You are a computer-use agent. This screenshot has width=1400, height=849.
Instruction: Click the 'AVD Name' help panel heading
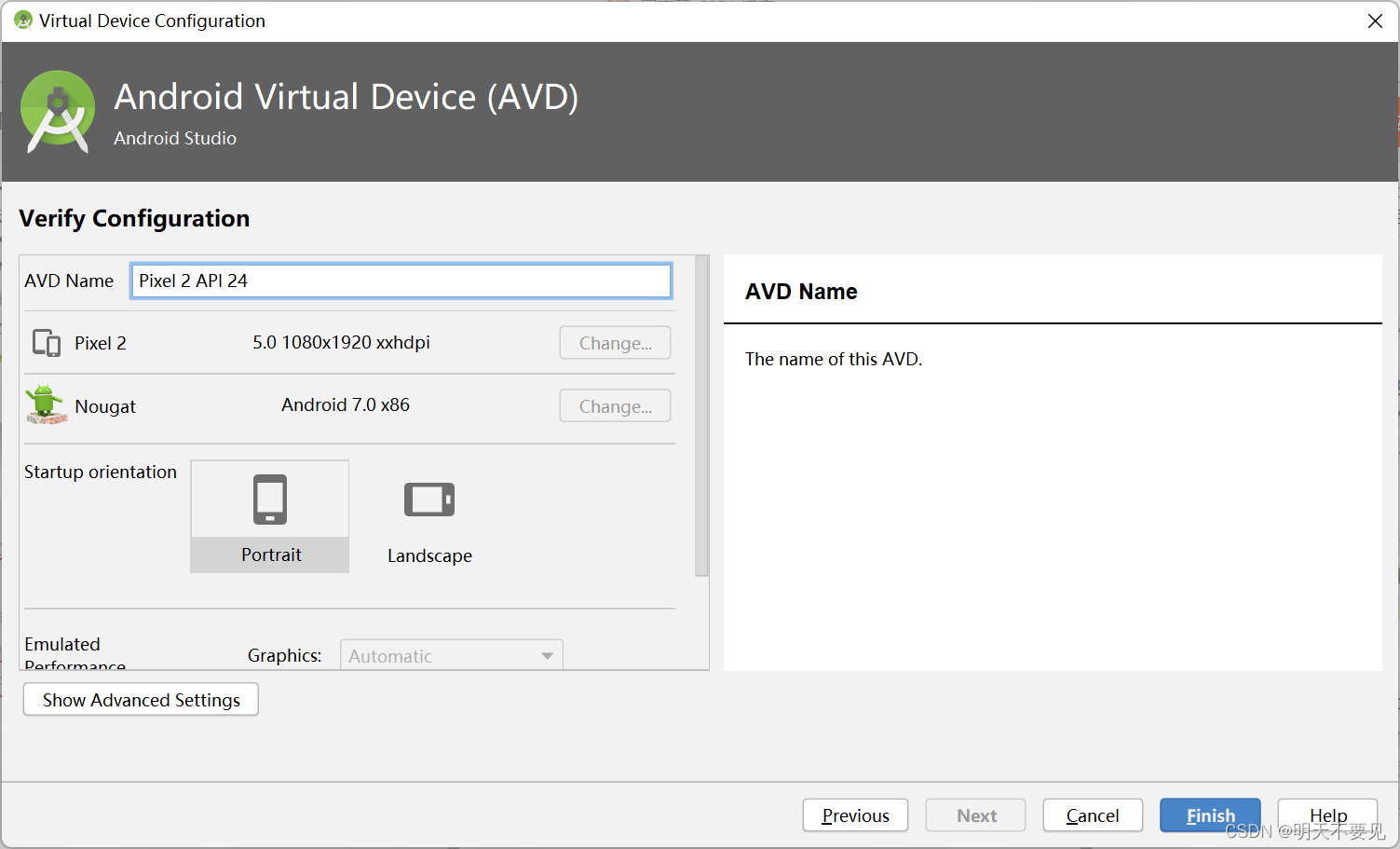click(801, 292)
